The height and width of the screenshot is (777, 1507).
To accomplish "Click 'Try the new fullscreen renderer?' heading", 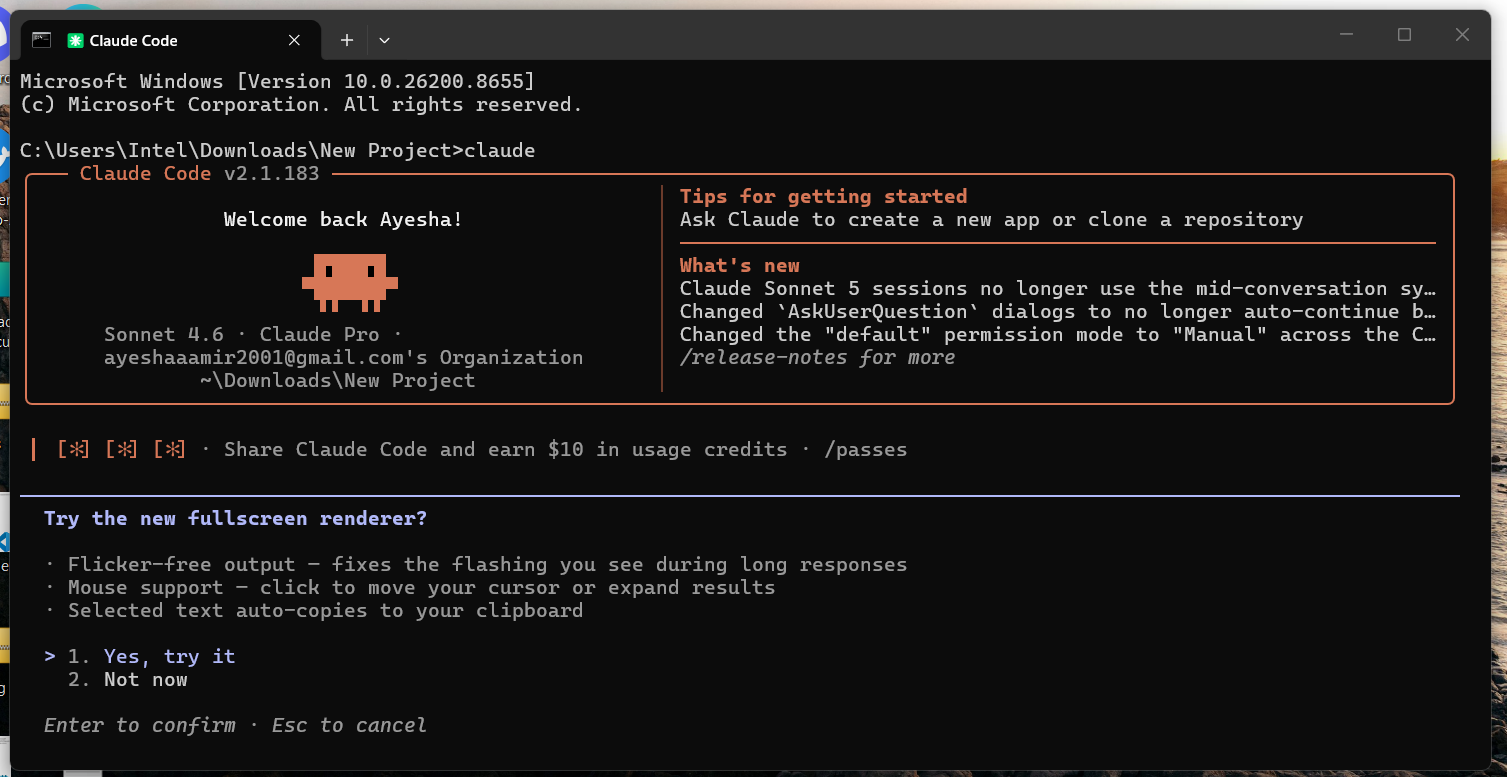I will 235,518.
